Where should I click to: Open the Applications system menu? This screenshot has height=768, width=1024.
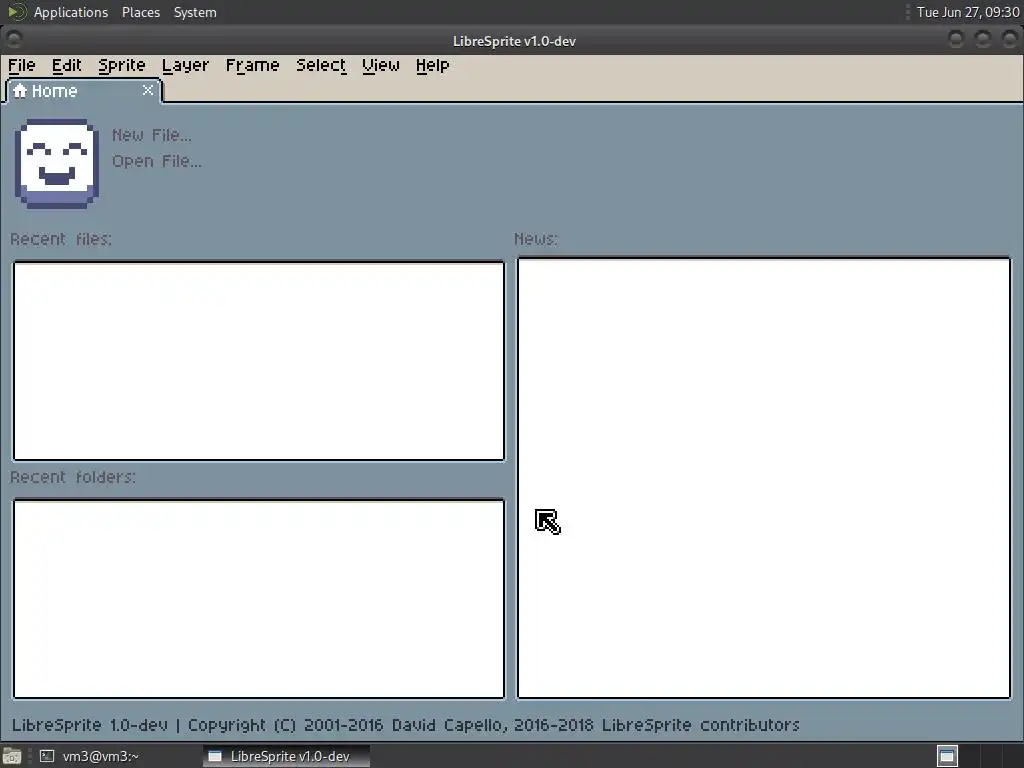click(71, 12)
